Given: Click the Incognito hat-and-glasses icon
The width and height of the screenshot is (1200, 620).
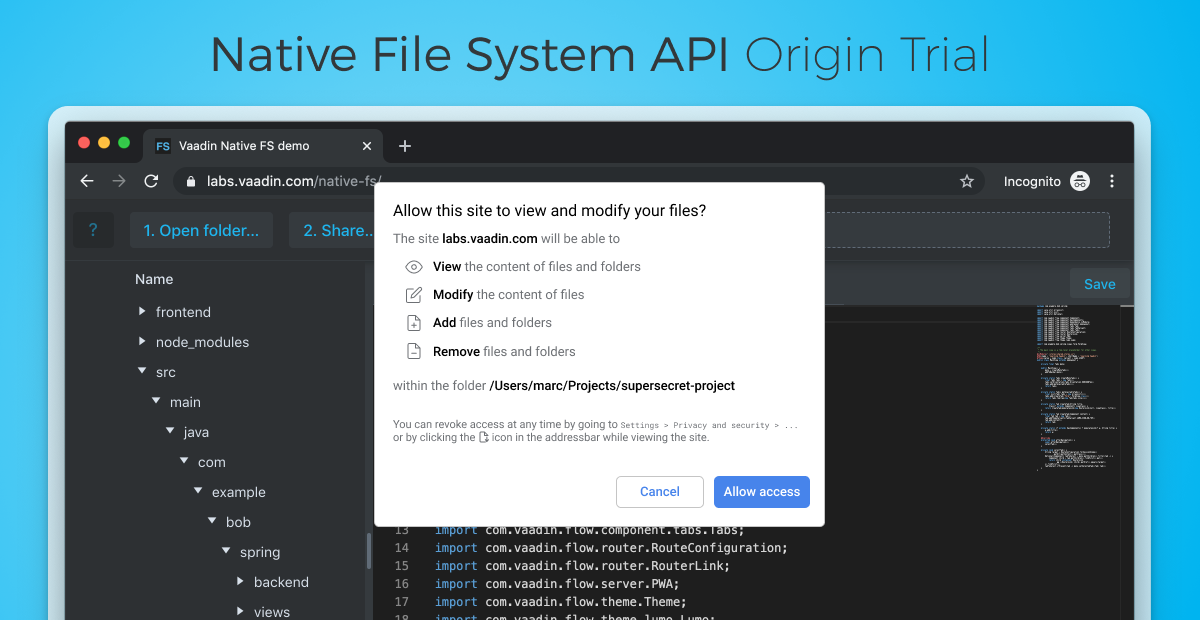Looking at the screenshot, I should (x=1080, y=181).
